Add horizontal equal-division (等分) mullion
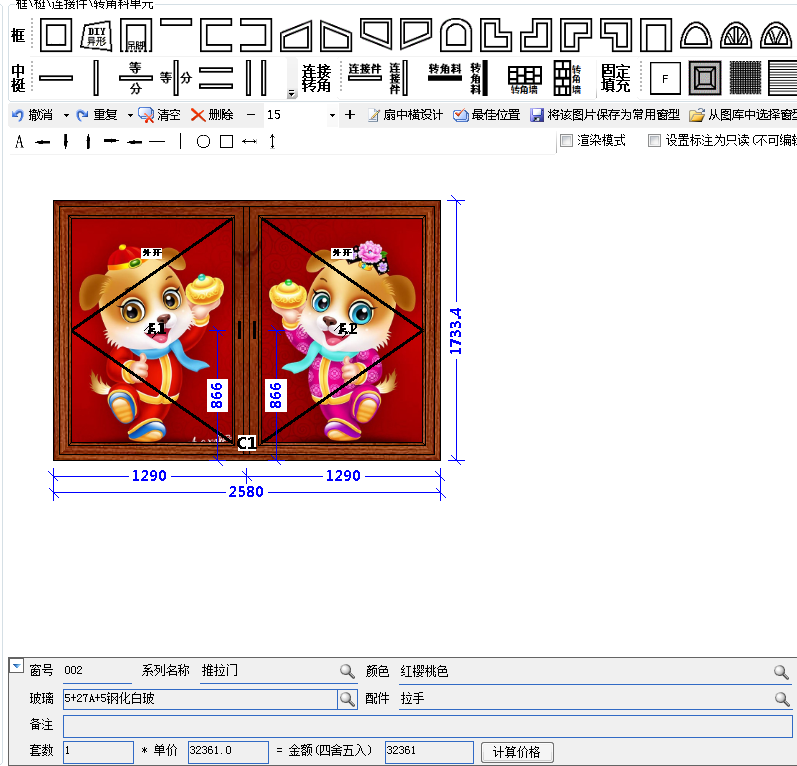The height and width of the screenshot is (766, 797). pyautogui.click(x=135, y=78)
